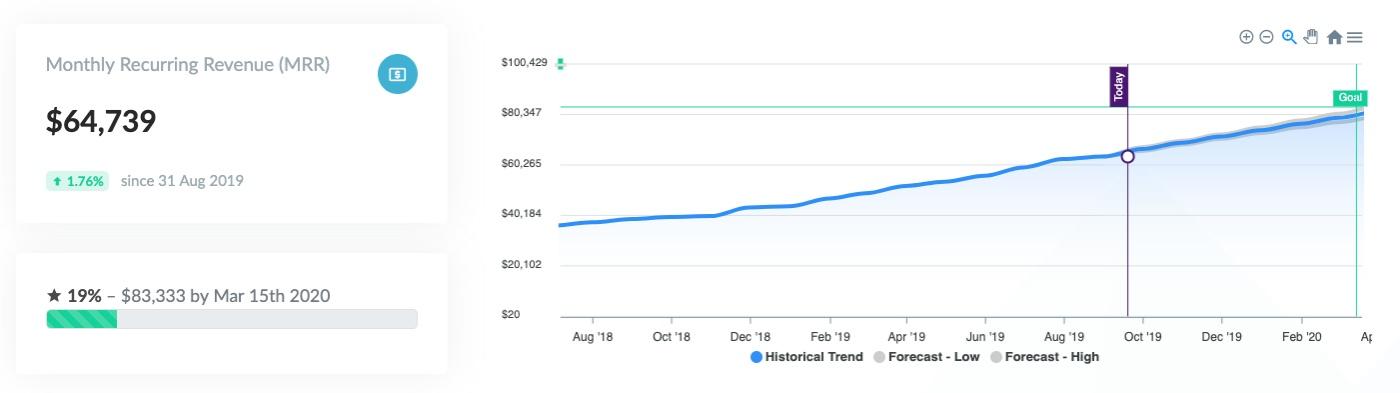Screen dimensions: 1400x393
Task: Click the Jun '19 x-axis label
Action: (x=985, y=337)
